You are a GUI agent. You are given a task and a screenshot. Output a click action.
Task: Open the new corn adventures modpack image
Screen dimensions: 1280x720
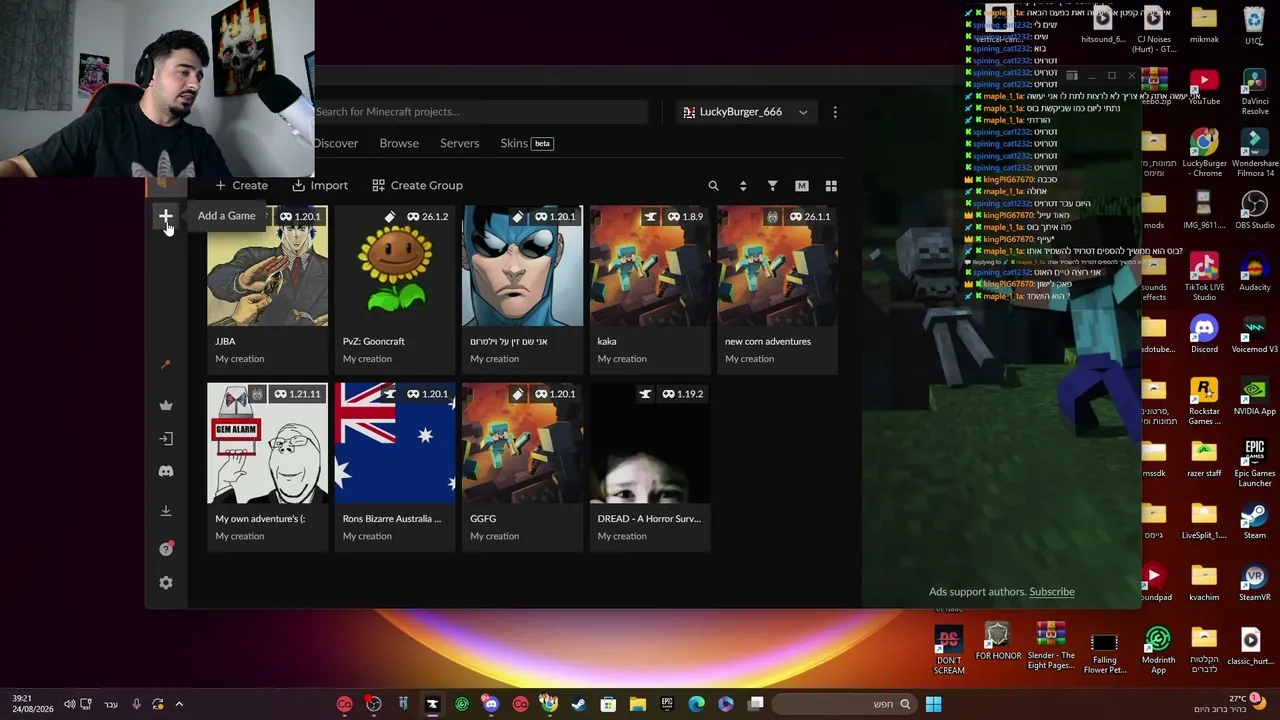pyautogui.click(x=777, y=266)
